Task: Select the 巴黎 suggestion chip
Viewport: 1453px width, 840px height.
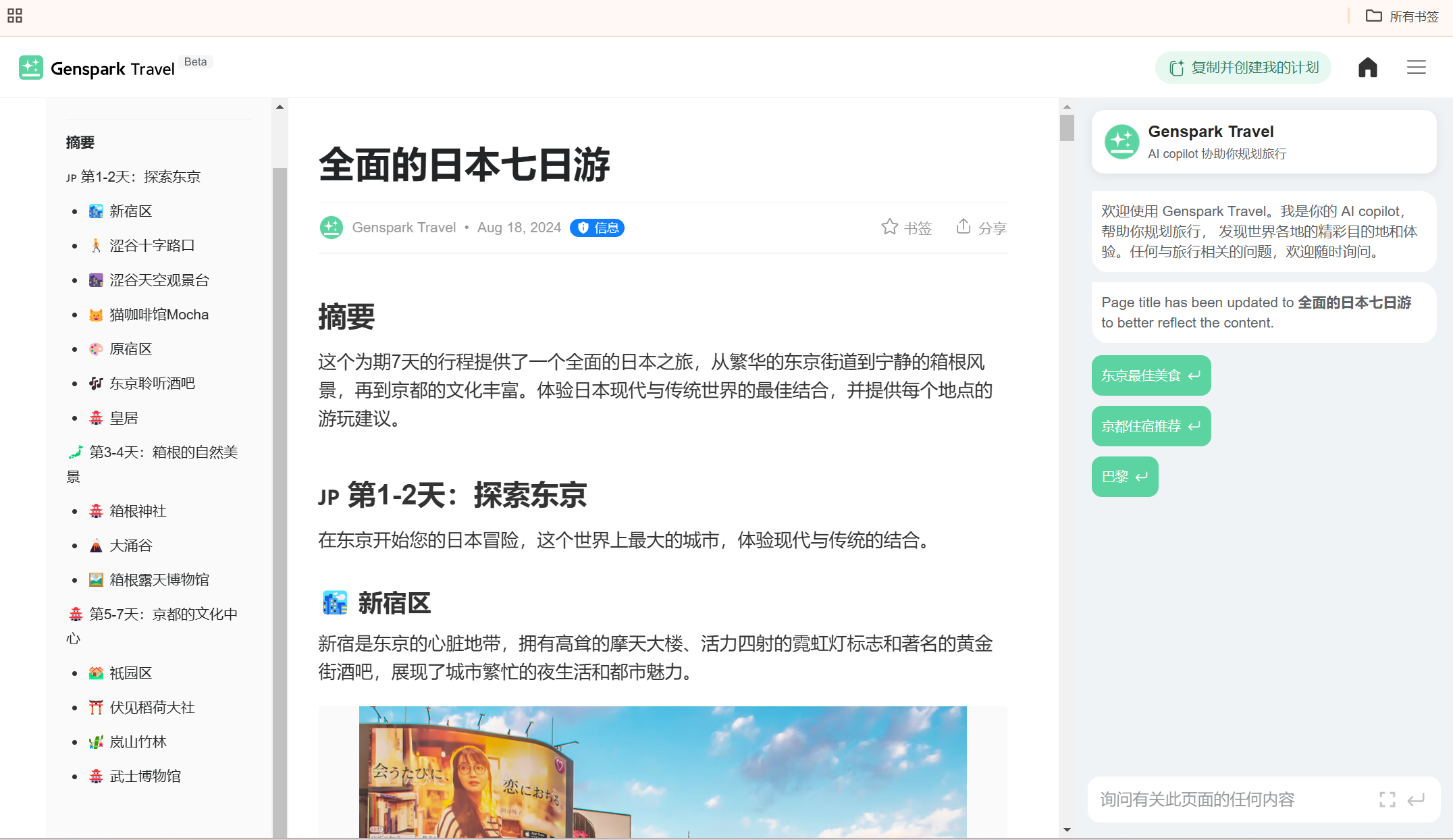Action: tap(1124, 477)
